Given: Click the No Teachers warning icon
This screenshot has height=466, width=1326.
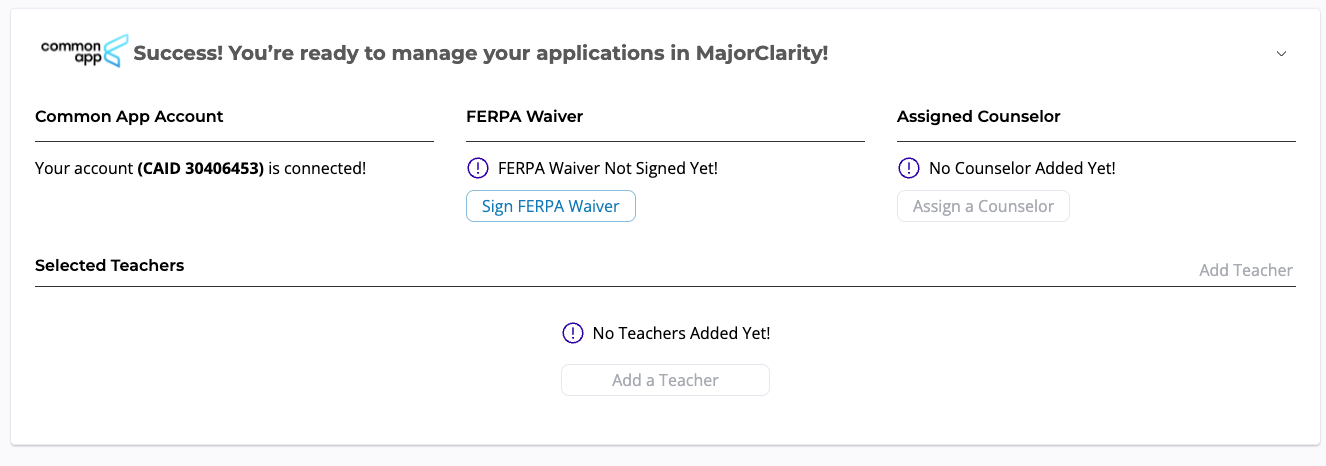Looking at the screenshot, I should coord(572,333).
